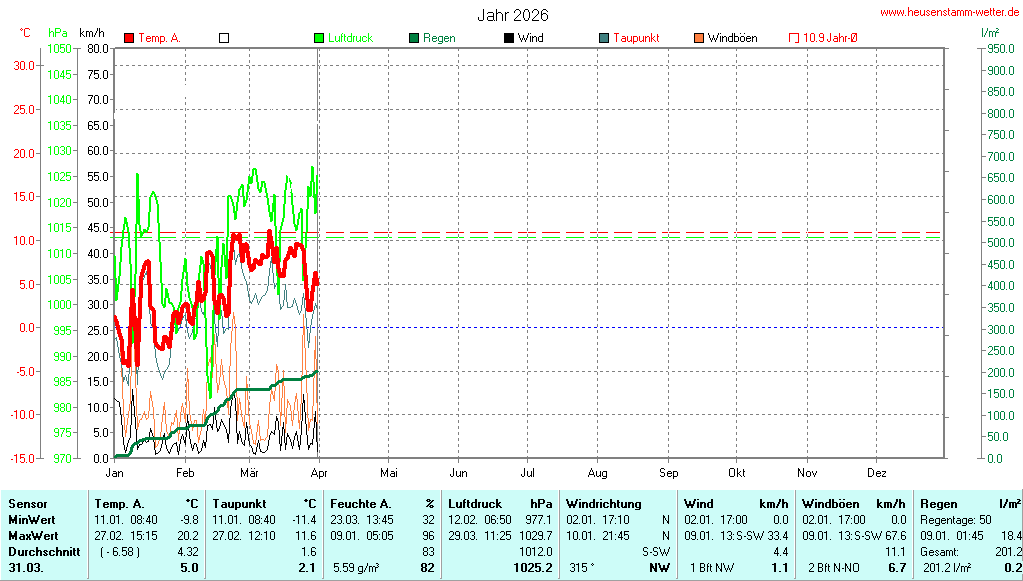Click the teal Taupunkt legend swatch
The image size is (1023, 581).
604,38
